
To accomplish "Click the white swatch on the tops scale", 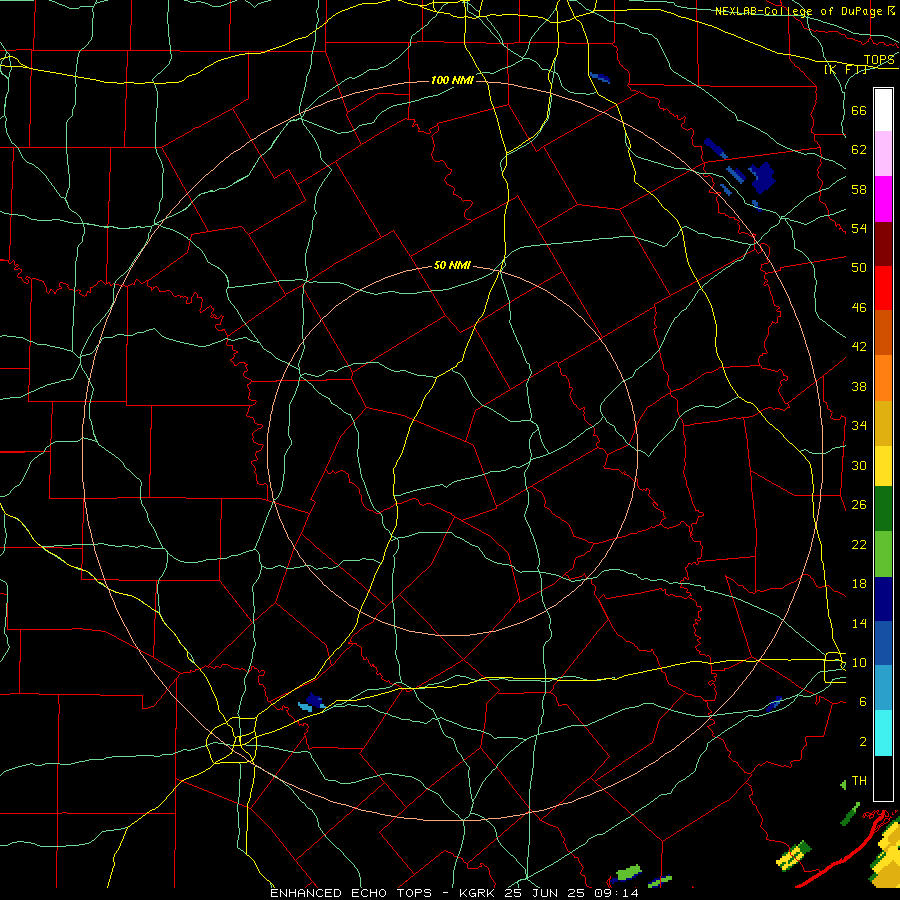I will [x=883, y=110].
